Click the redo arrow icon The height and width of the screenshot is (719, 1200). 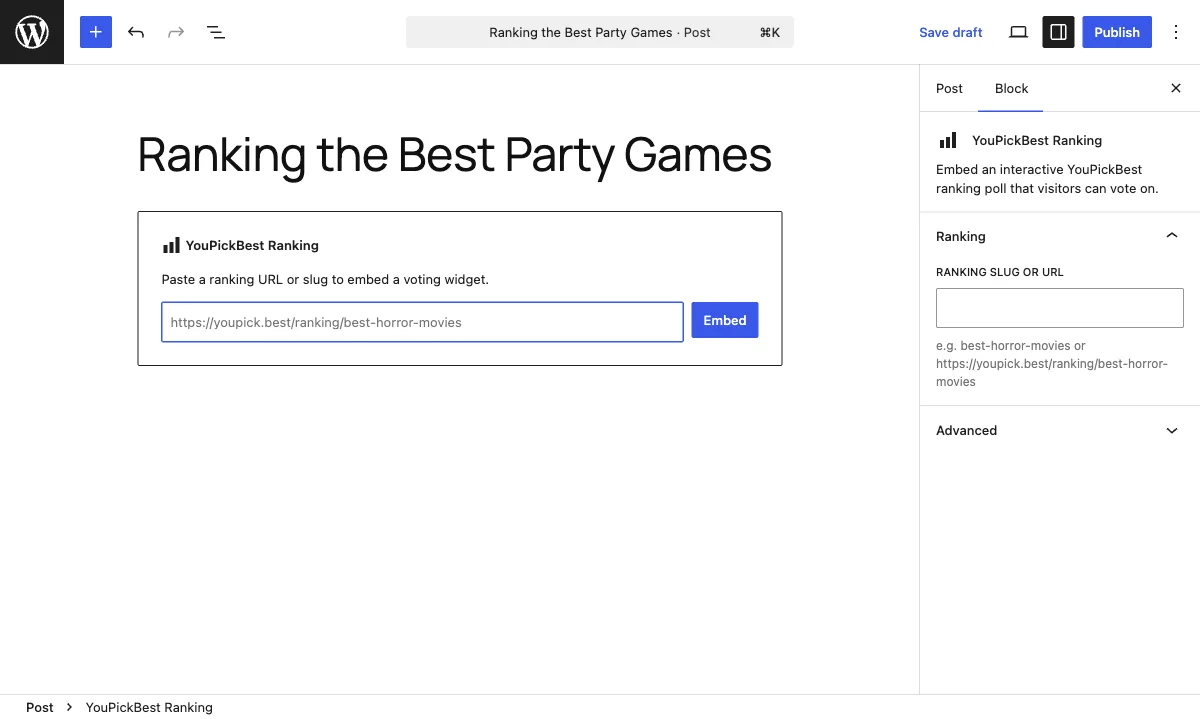176,32
